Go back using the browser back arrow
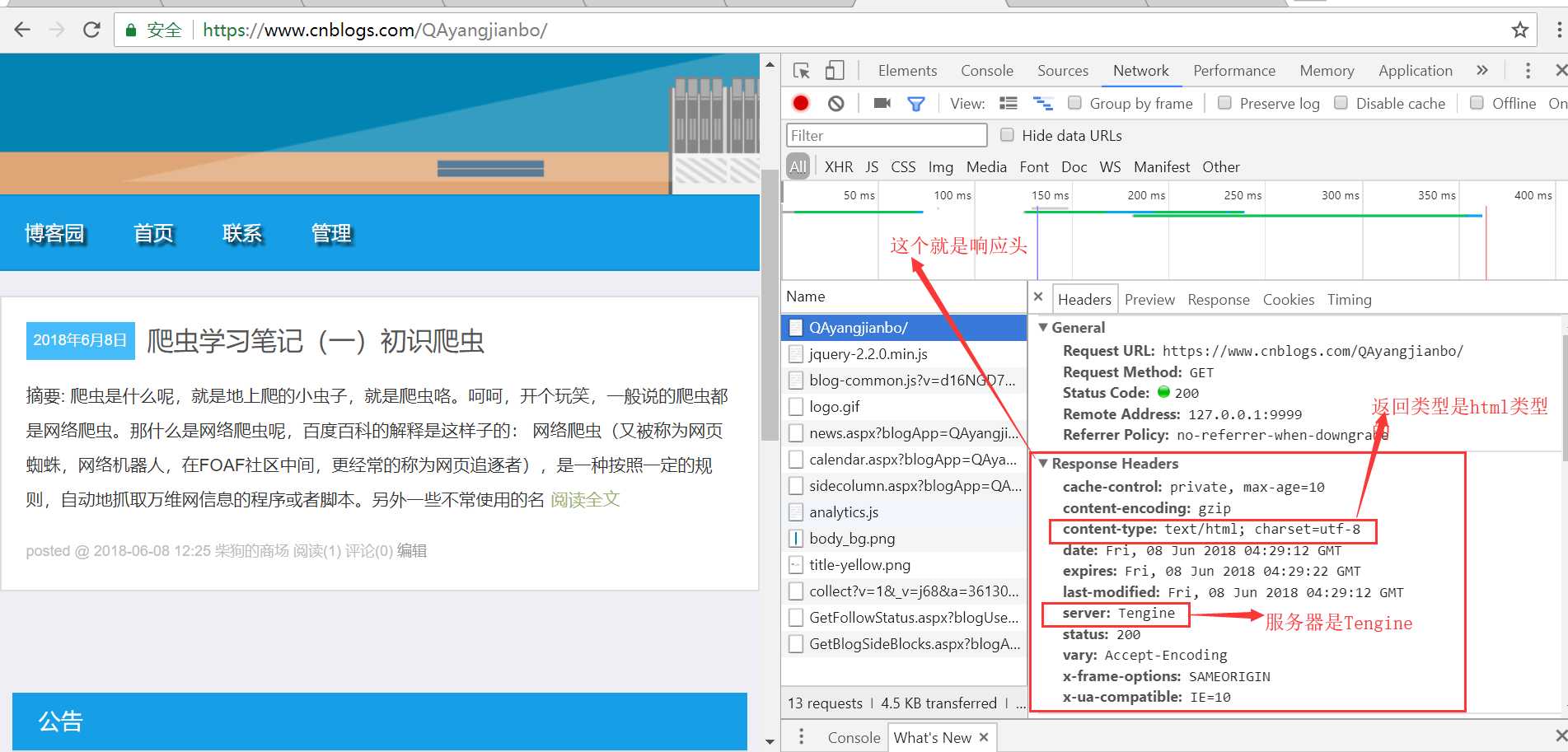Screen dimensions: 1568x752 click(x=22, y=30)
